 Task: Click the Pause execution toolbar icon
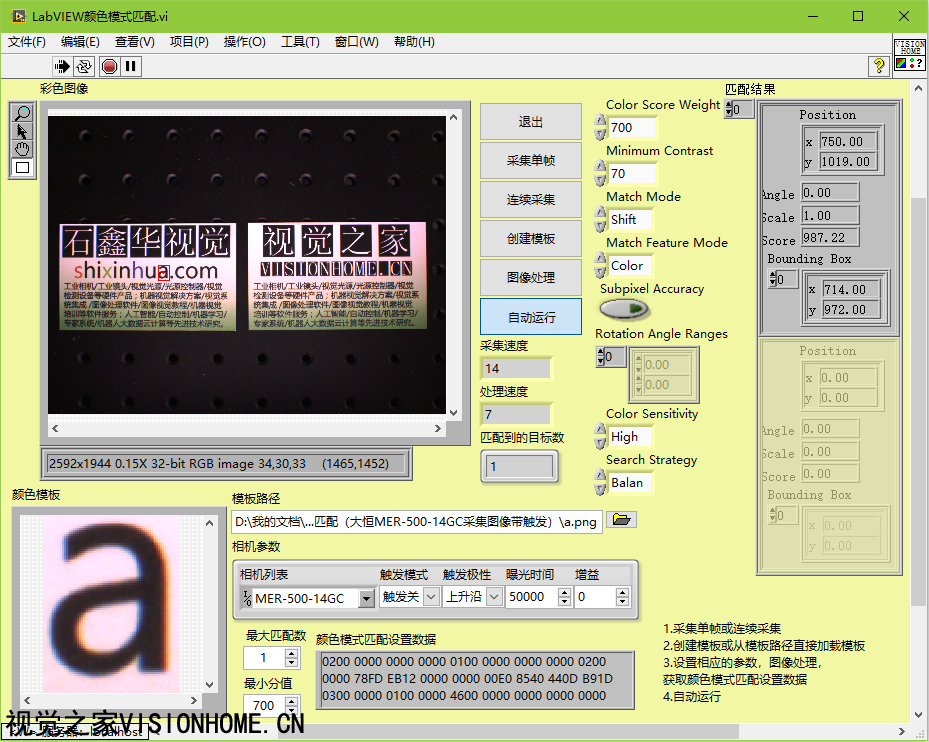click(131, 66)
